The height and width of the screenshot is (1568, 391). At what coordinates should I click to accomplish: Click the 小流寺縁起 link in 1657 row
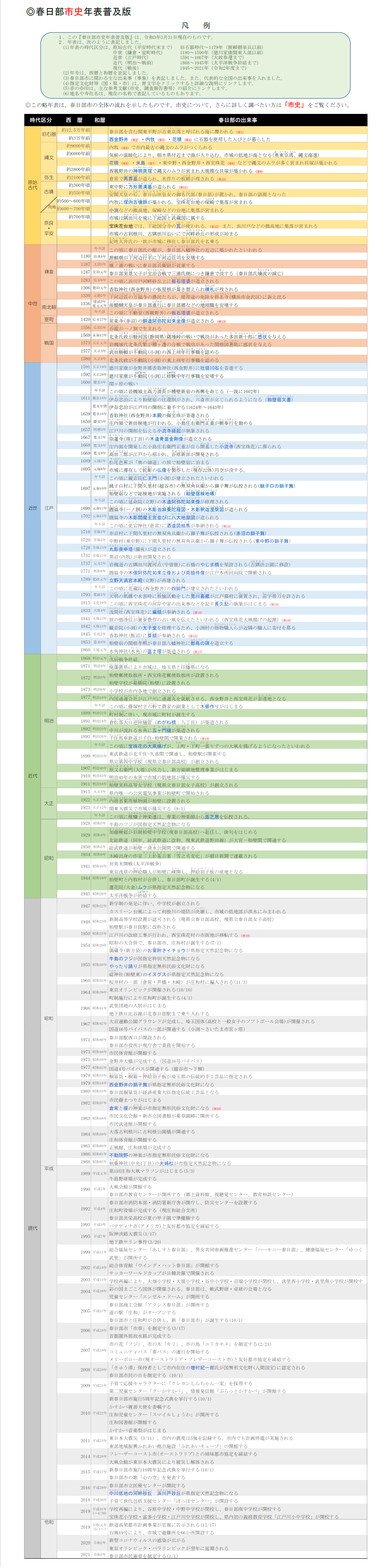tap(170, 431)
